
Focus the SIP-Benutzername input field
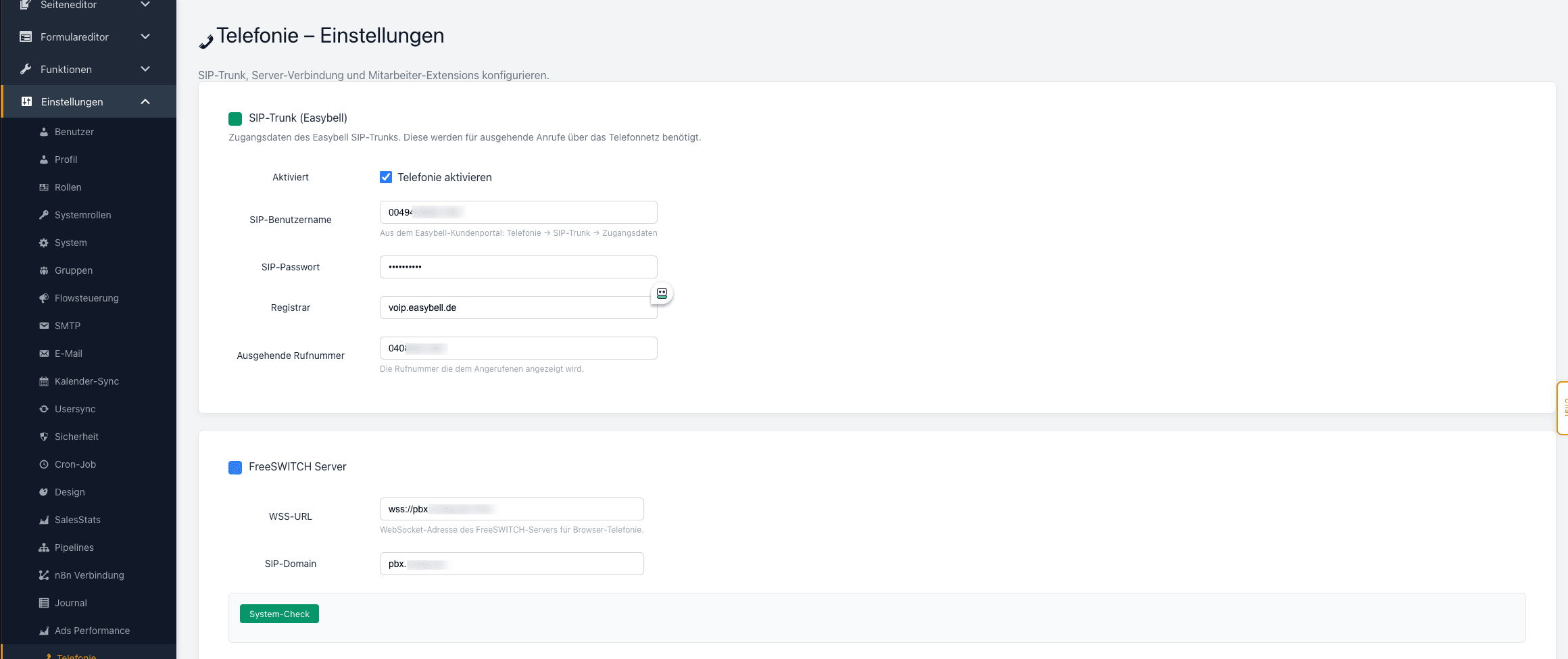[x=518, y=212]
